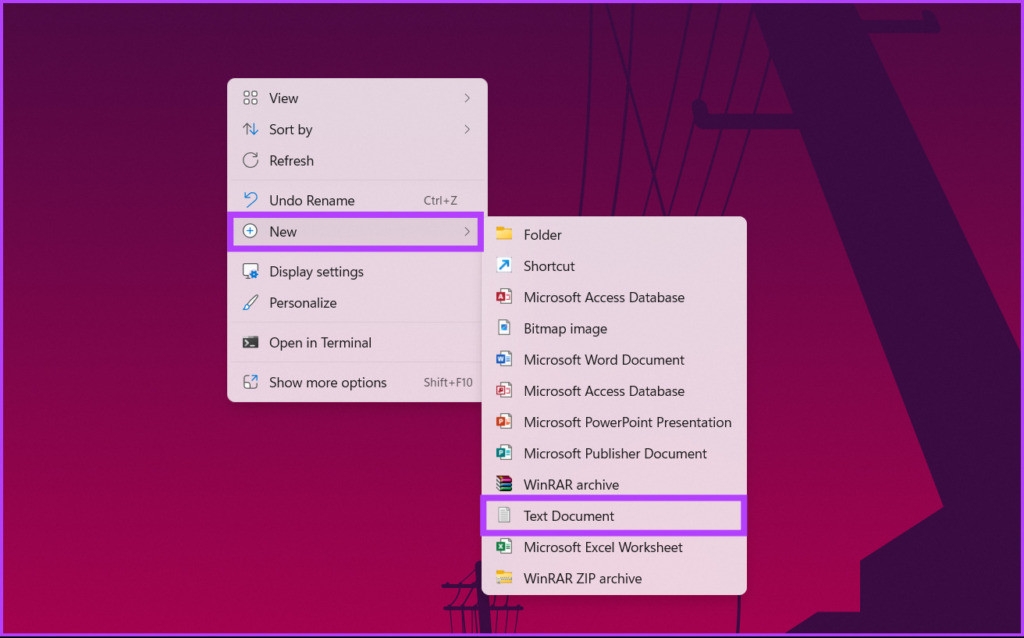
Task: Click the yellow Folder icon
Action: coord(504,234)
